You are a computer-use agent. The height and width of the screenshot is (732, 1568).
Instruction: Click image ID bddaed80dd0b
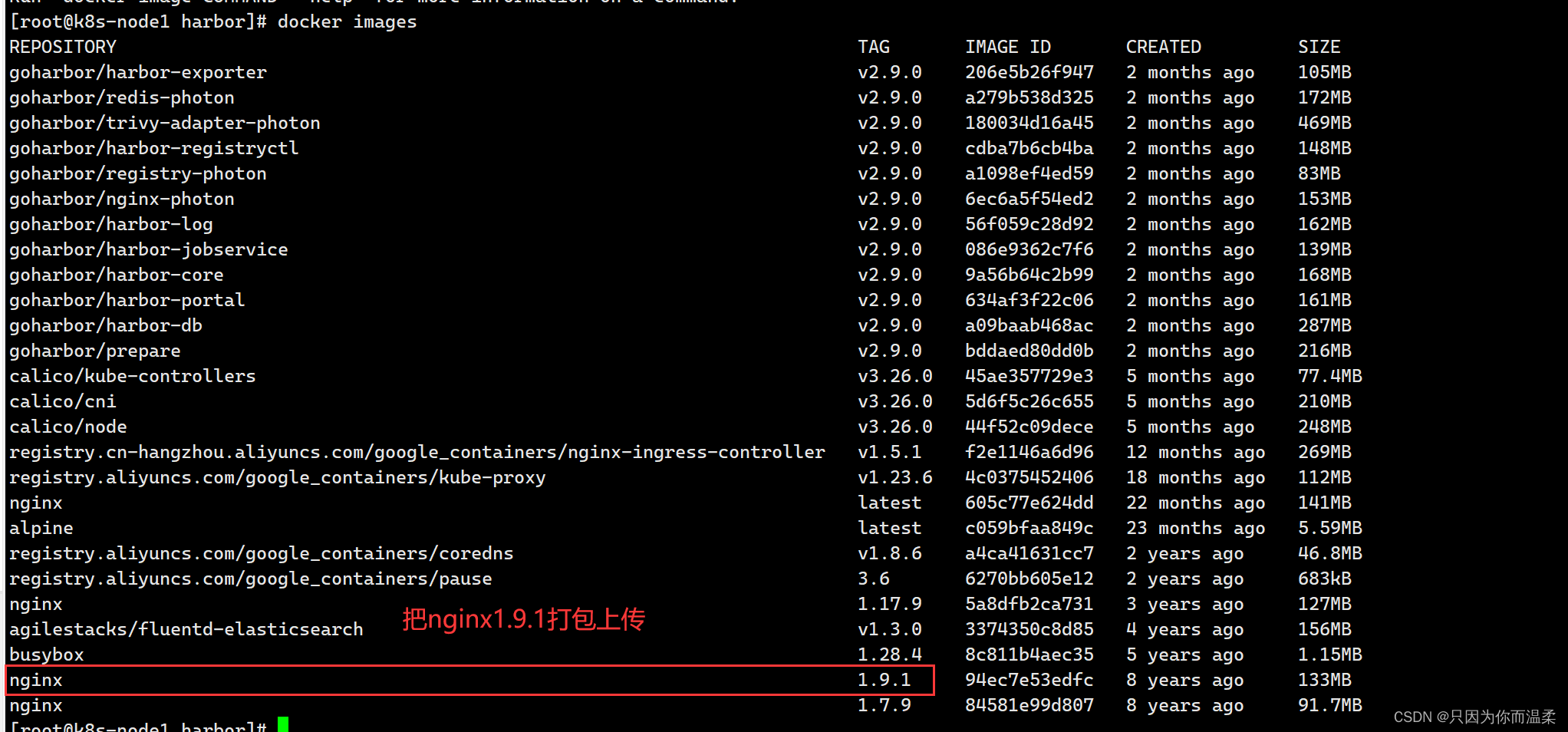(1029, 351)
